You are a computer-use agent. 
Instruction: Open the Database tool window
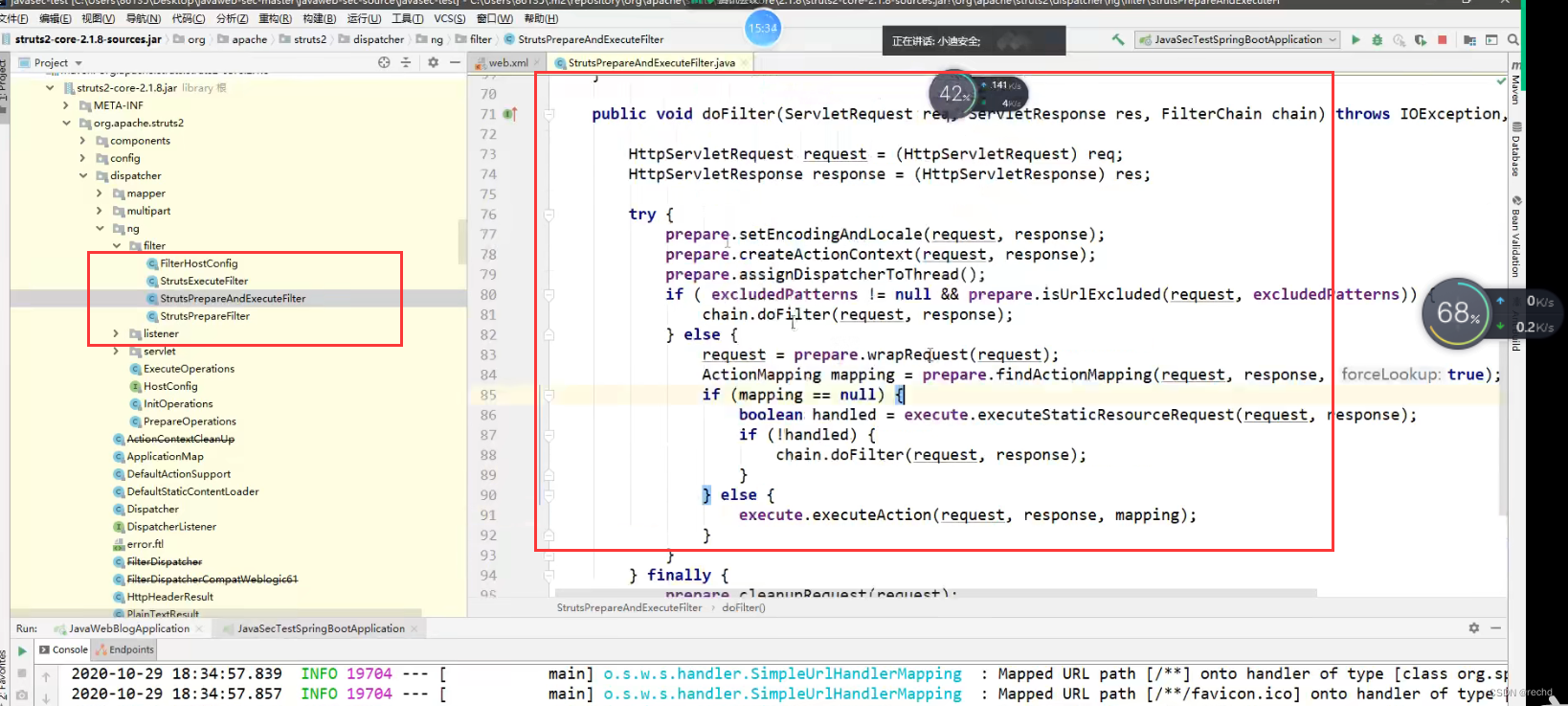[x=1515, y=149]
